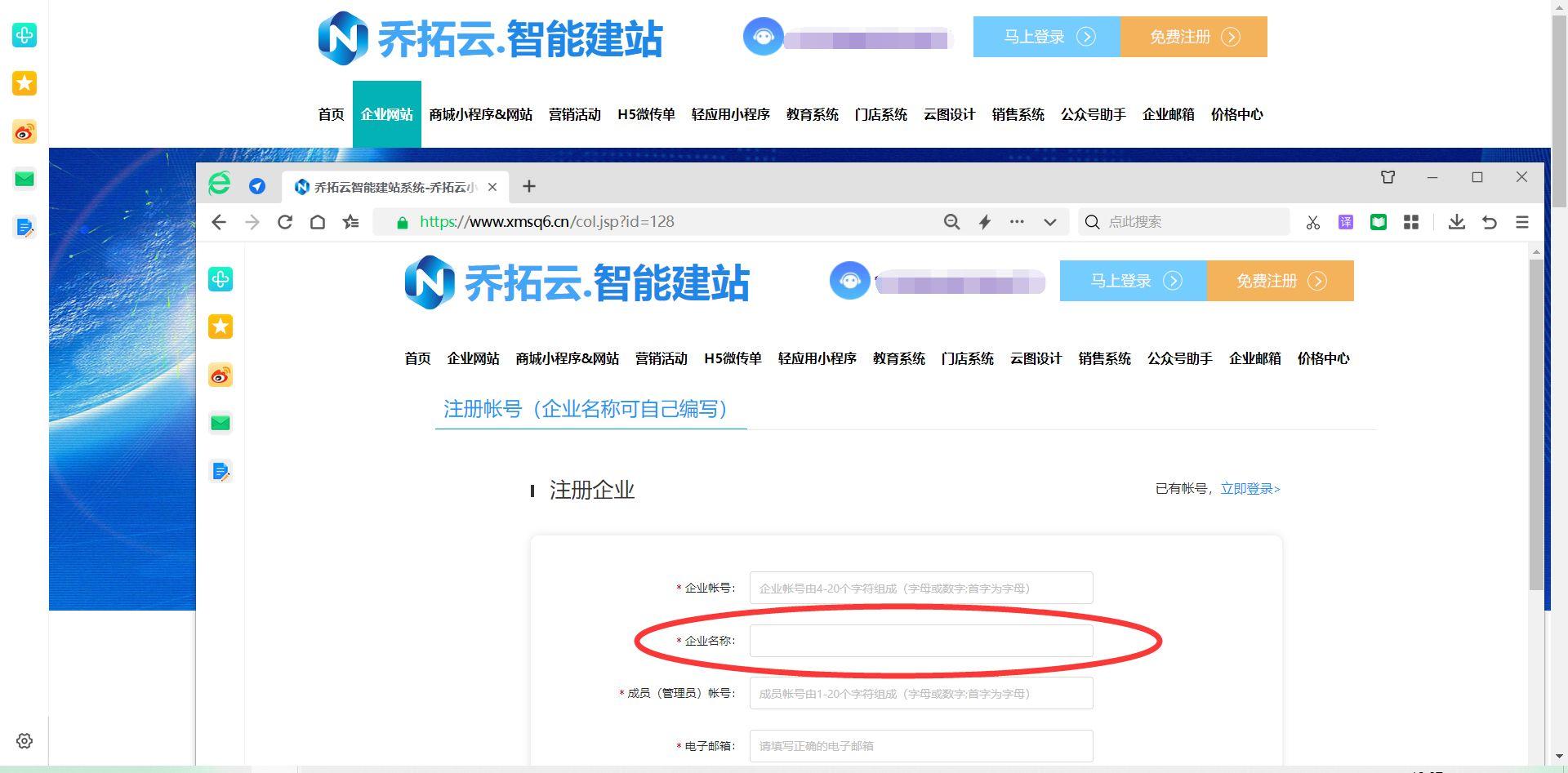This screenshot has height=773, width=1568.
Task: Click the zoom magnifier in address bar
Action: tap(951, 222)
